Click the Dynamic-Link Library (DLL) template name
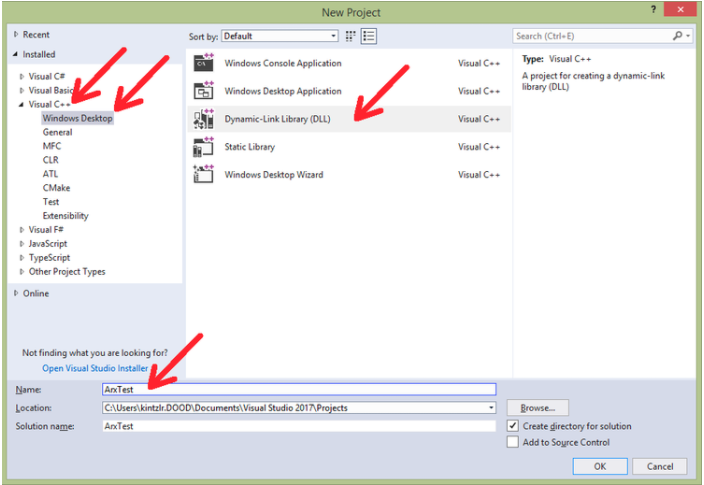 [277, 119]
